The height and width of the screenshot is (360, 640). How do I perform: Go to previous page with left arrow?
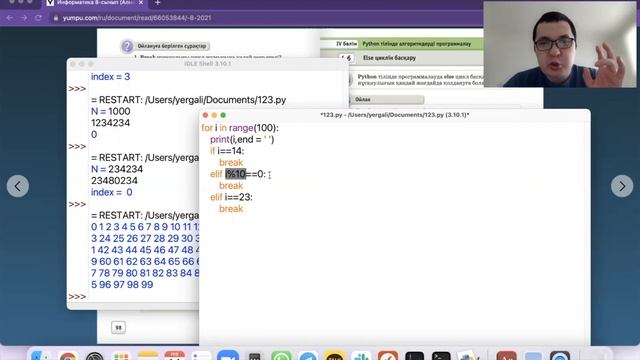pos(18,186)
